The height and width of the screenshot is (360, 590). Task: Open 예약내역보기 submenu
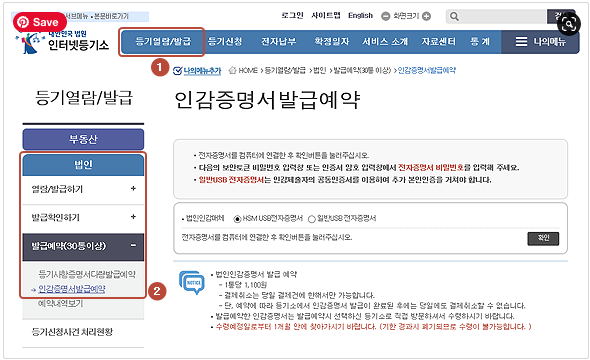click(x=61, y=303)
